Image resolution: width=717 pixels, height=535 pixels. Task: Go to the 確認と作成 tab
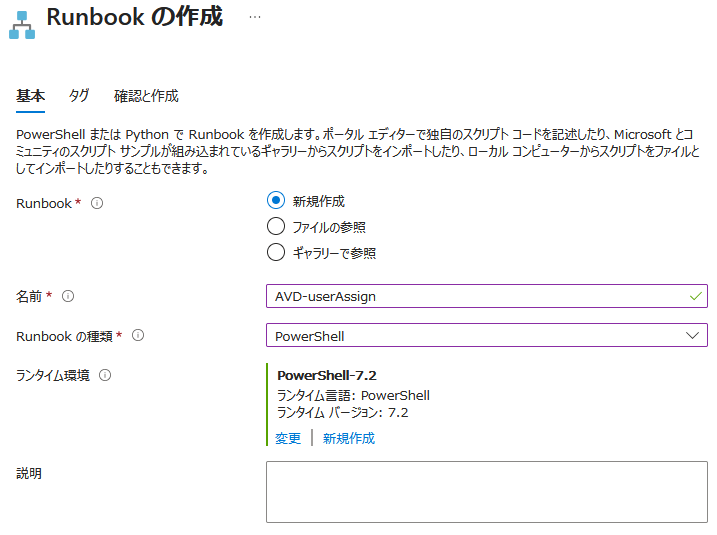pyautogui.click(x=146, y=96)
